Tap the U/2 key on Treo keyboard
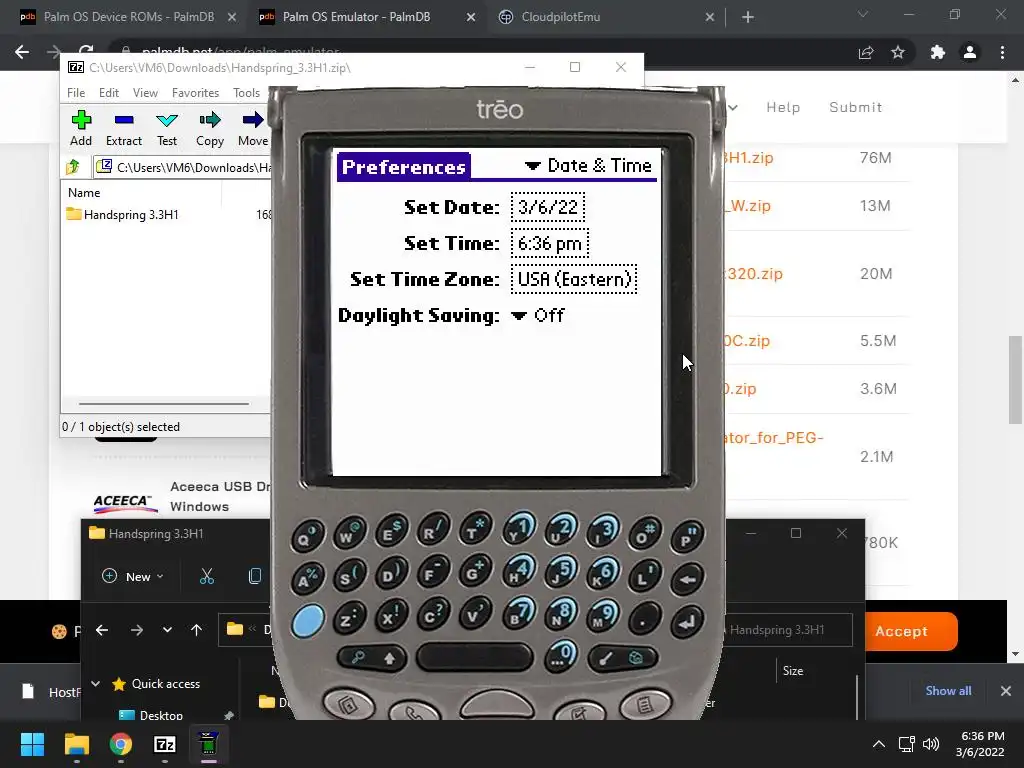This screenshot has width=1024, height=768. coord(561,529)
